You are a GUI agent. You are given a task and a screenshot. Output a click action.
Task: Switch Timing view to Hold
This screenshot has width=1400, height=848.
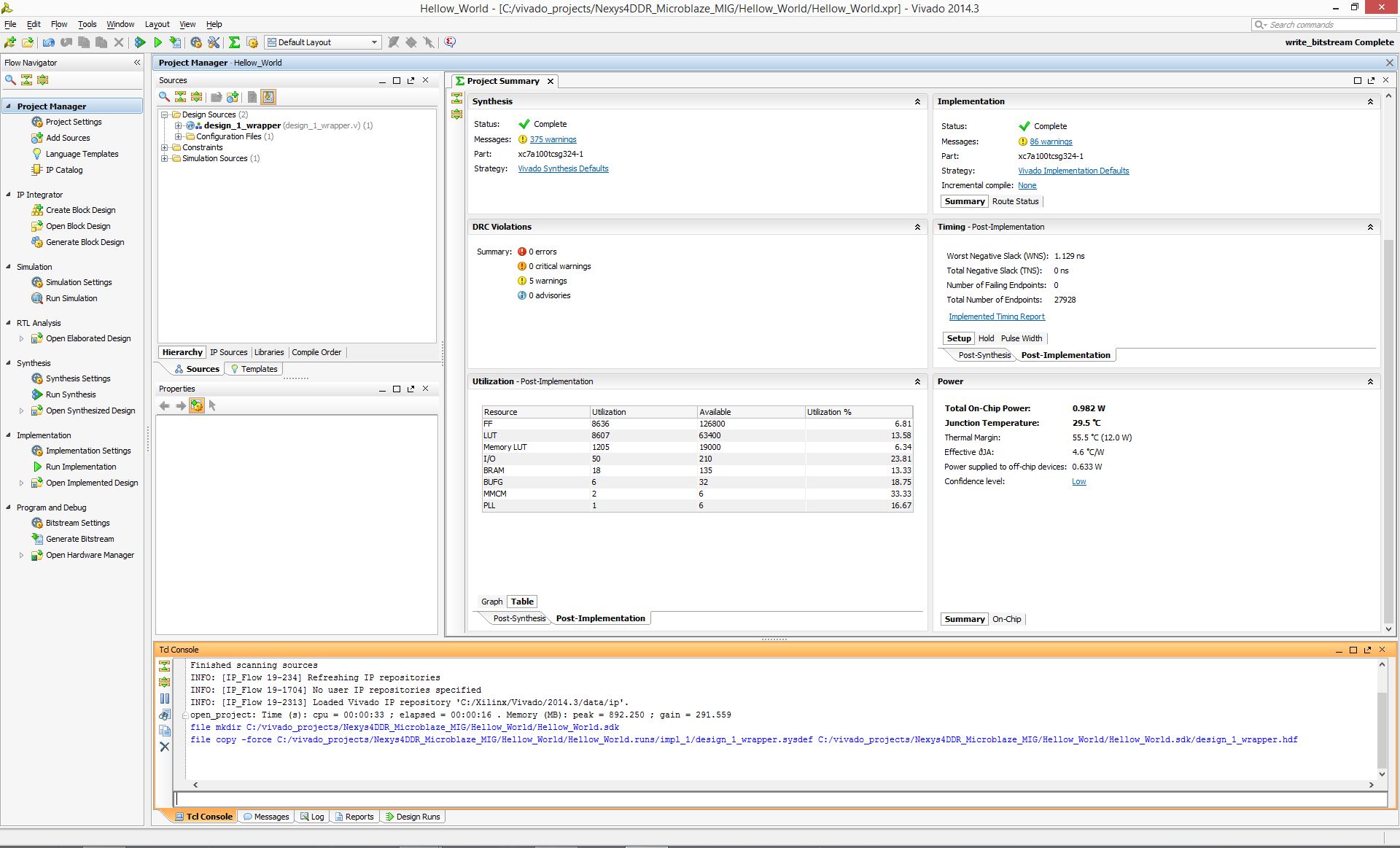986,338
